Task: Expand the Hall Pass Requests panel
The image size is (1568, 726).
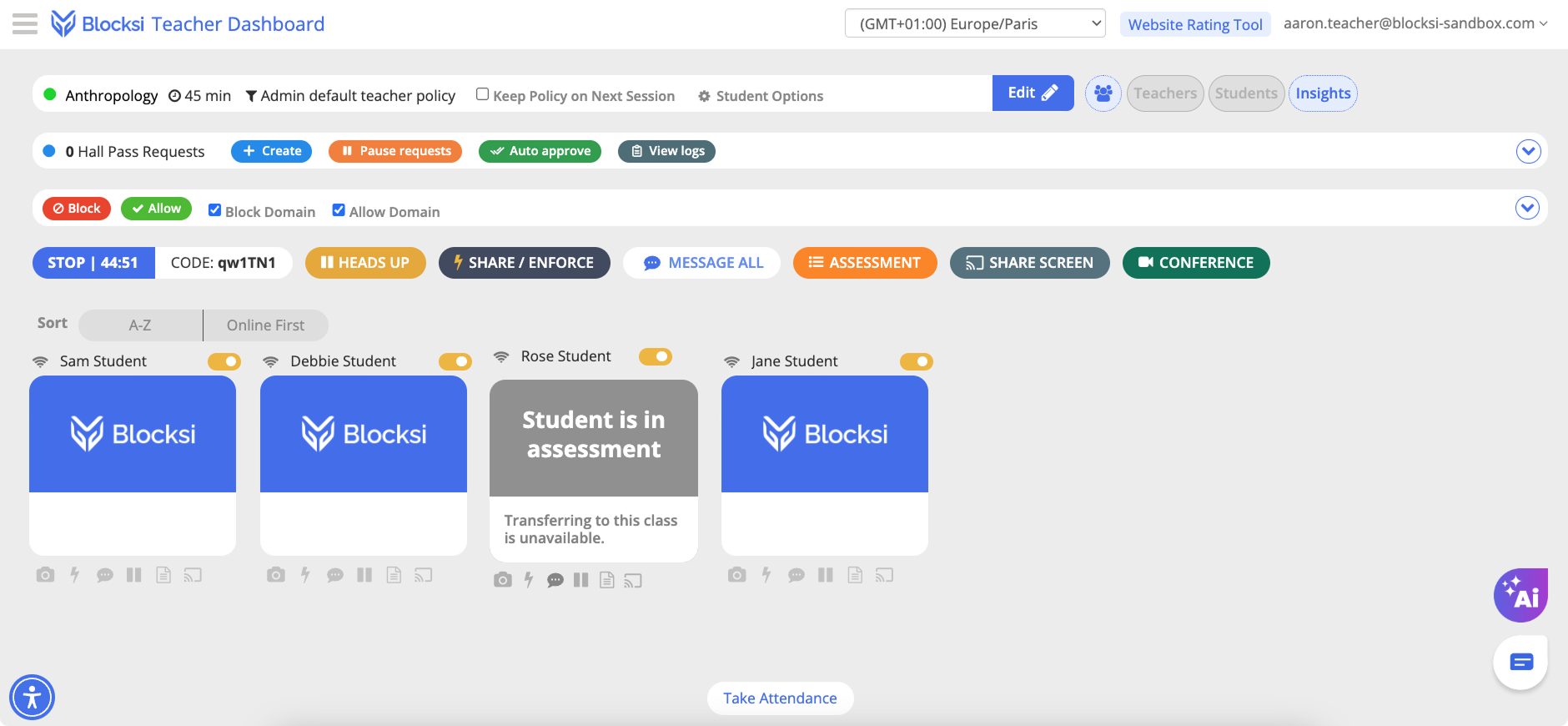Action: click(1528, 151)
